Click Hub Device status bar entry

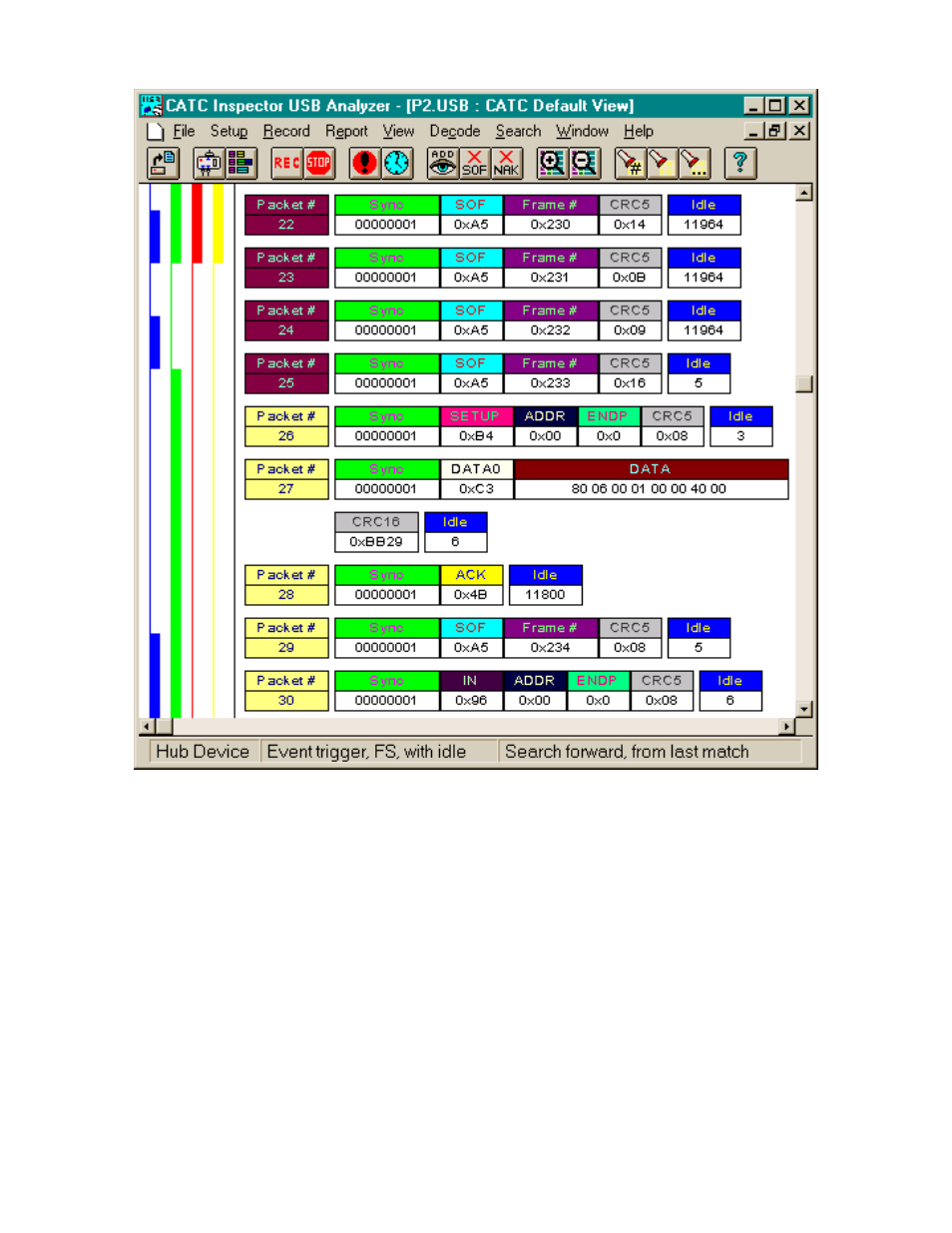pyautogui.click(x=204, y=752)
